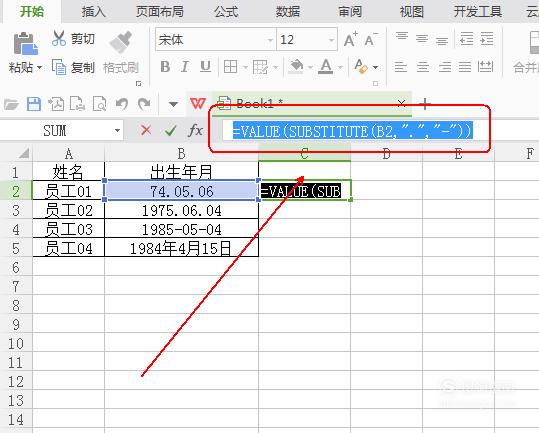Align text left

pyautogui.click(x=401, y=67)
